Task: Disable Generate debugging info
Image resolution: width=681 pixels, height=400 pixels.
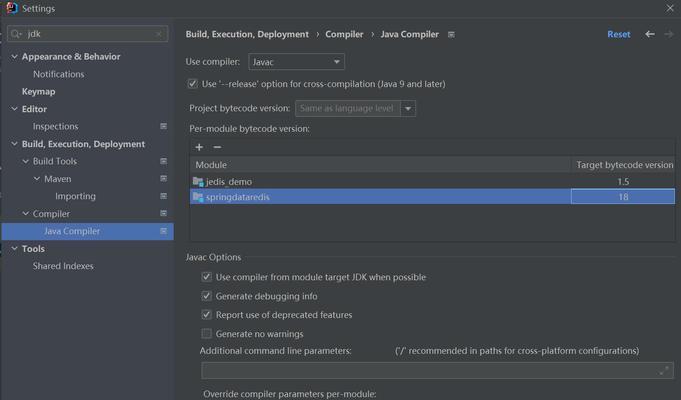Action: tap(206, 296)
